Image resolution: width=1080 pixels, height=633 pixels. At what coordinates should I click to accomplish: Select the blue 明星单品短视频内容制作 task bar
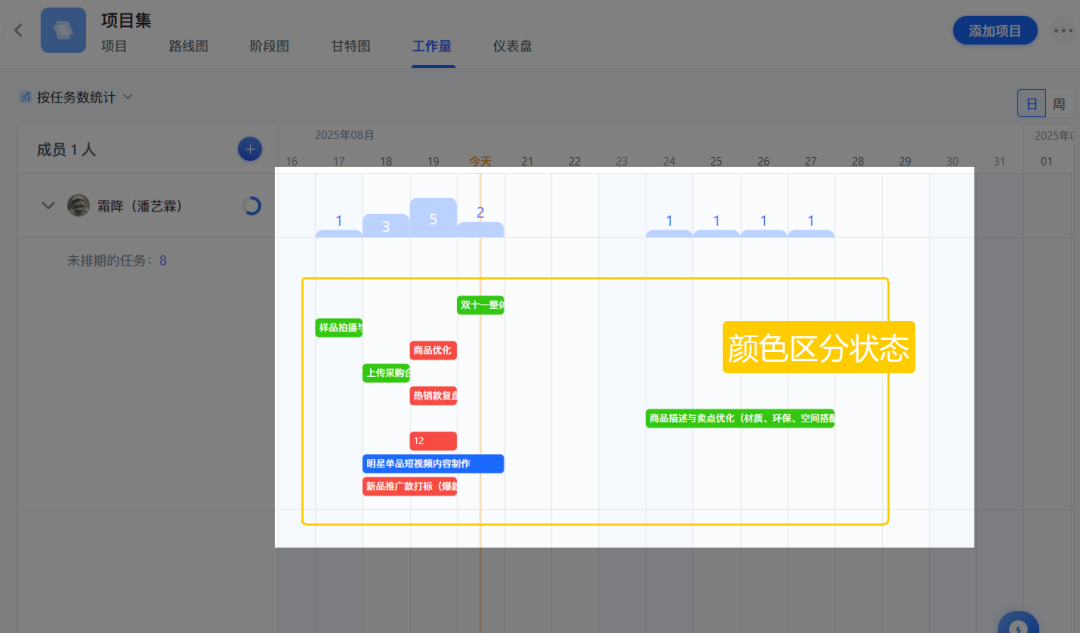click(x=432, y=463)
